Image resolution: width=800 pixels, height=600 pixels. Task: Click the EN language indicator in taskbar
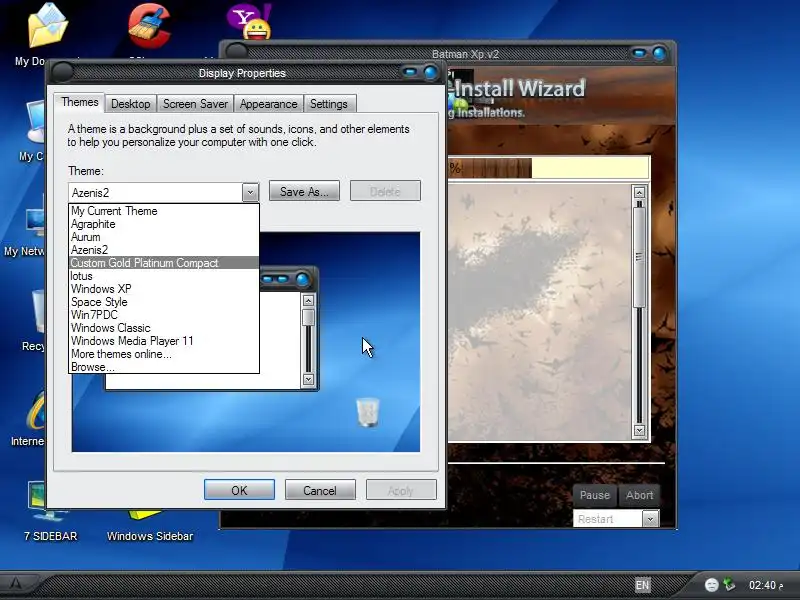pyautogui.click(x=642, y=585)
